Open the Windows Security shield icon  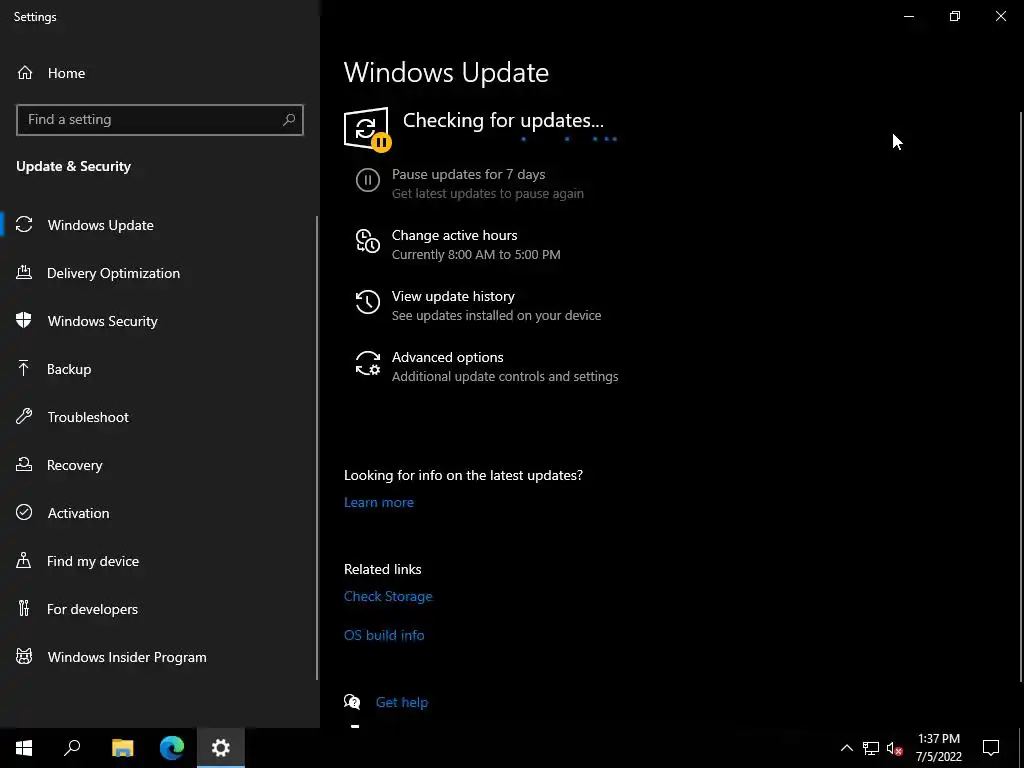point(24,321)
